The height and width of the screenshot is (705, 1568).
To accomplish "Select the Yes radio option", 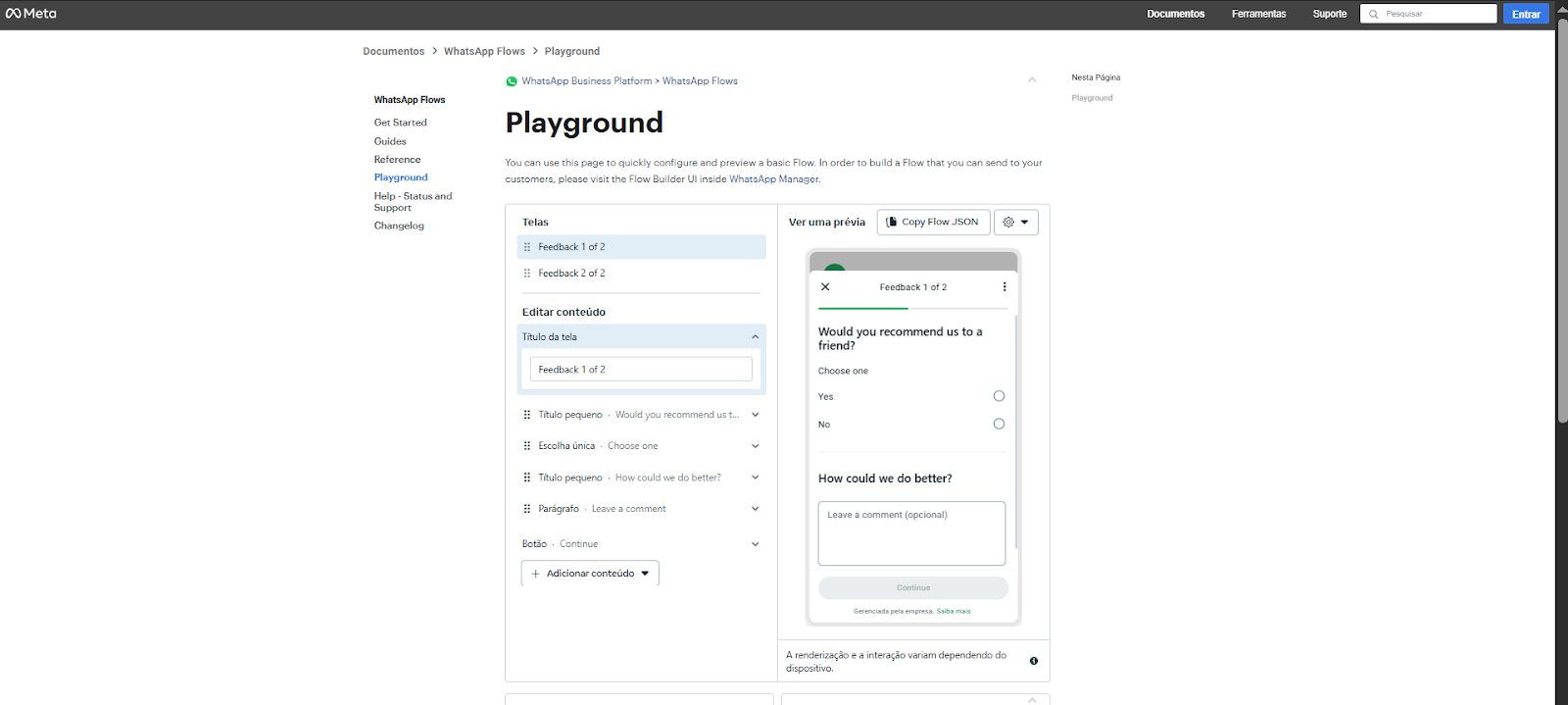I will coord(999,396).
